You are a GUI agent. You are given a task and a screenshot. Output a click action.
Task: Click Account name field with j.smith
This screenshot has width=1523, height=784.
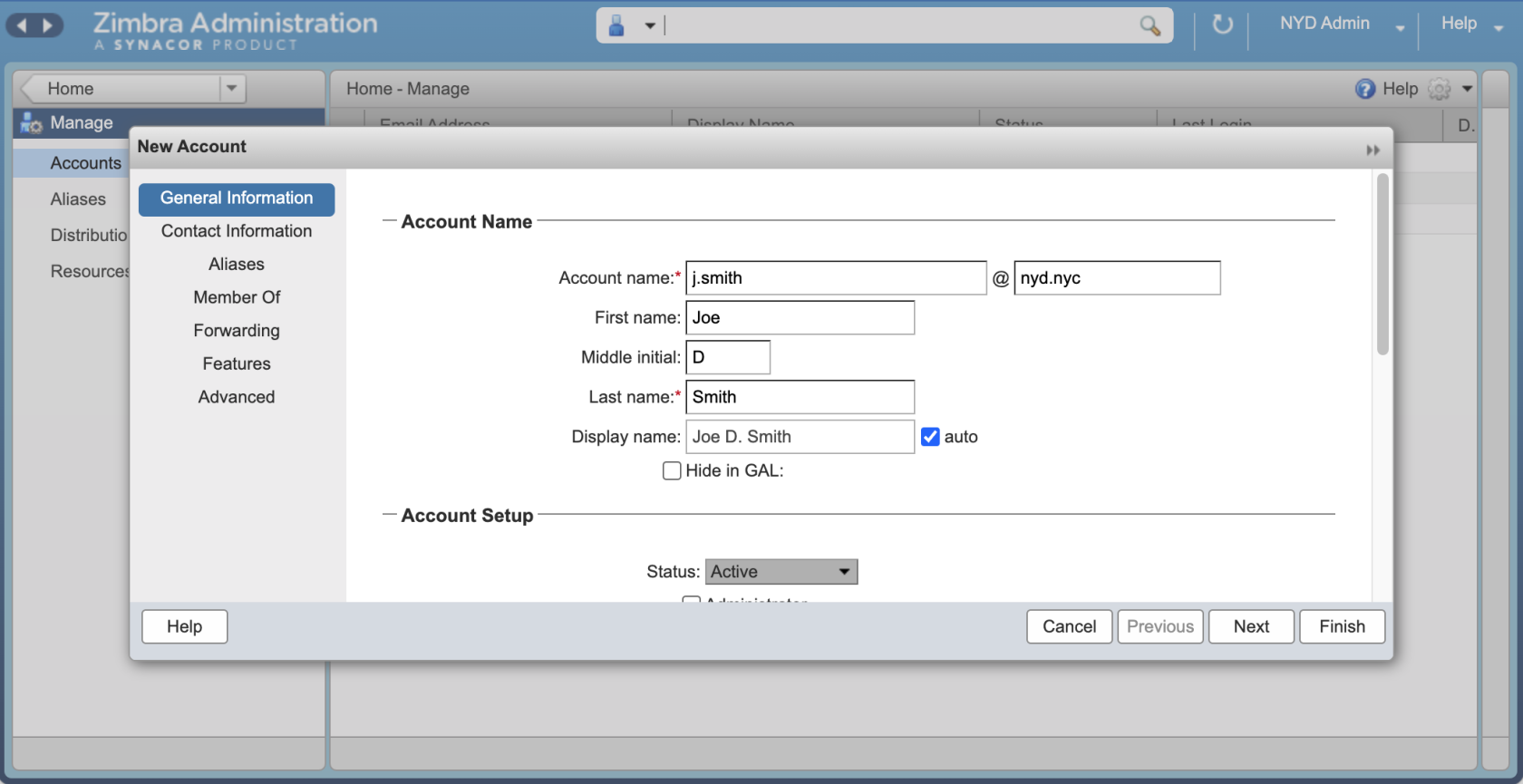tap(836, 278)
